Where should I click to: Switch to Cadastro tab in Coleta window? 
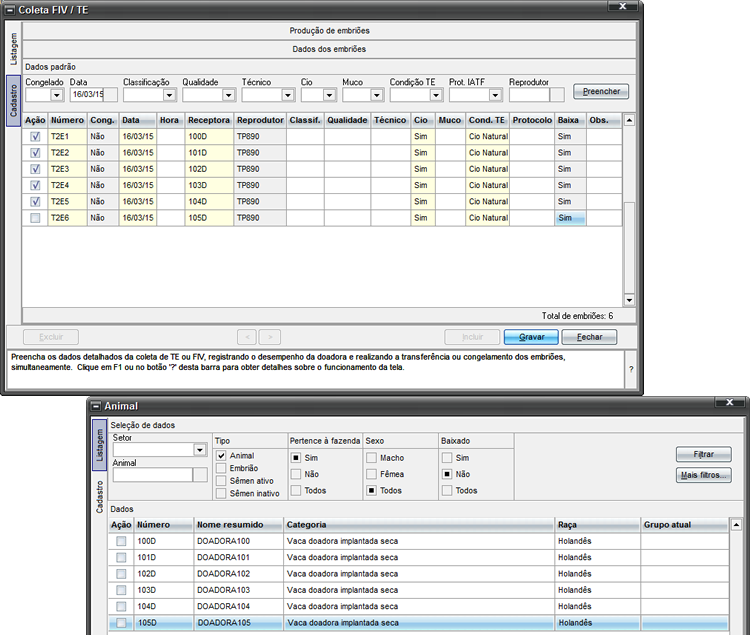pyautogui.click(x=13, y=100)
